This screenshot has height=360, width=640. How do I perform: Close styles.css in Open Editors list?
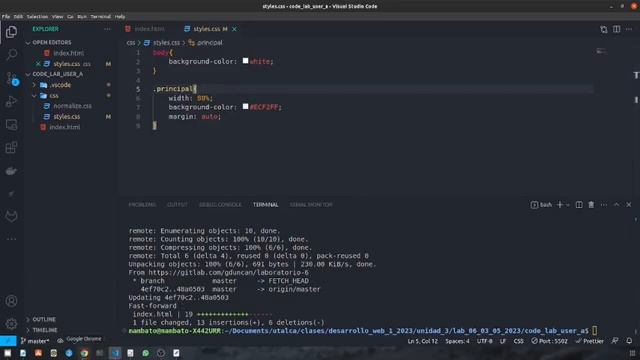click(38, 64)
